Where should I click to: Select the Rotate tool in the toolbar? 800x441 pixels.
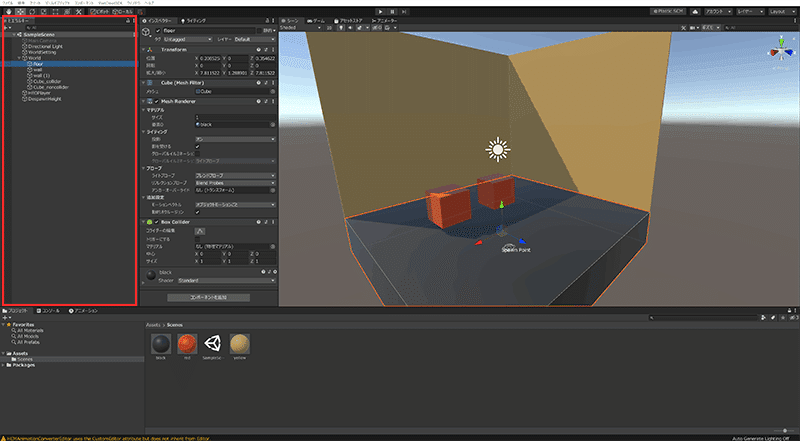tap(32, 11)
